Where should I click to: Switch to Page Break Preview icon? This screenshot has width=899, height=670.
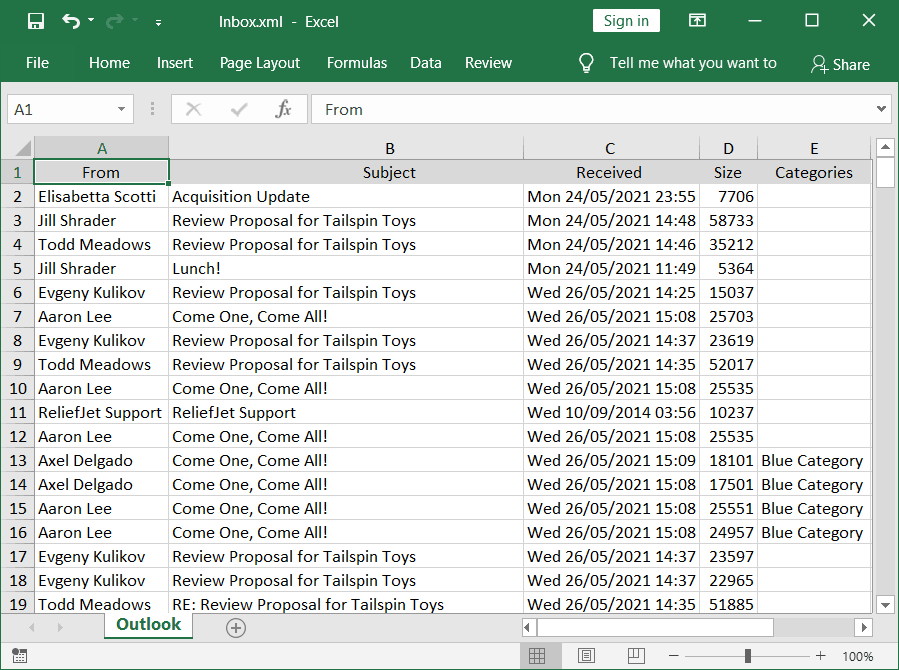coord(636,656)
